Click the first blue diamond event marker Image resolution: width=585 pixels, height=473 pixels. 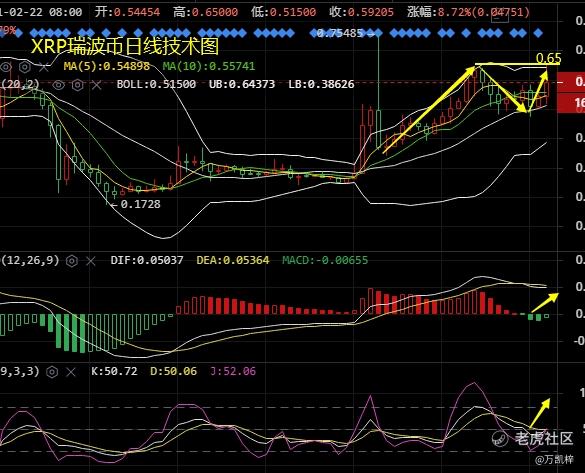1,33
